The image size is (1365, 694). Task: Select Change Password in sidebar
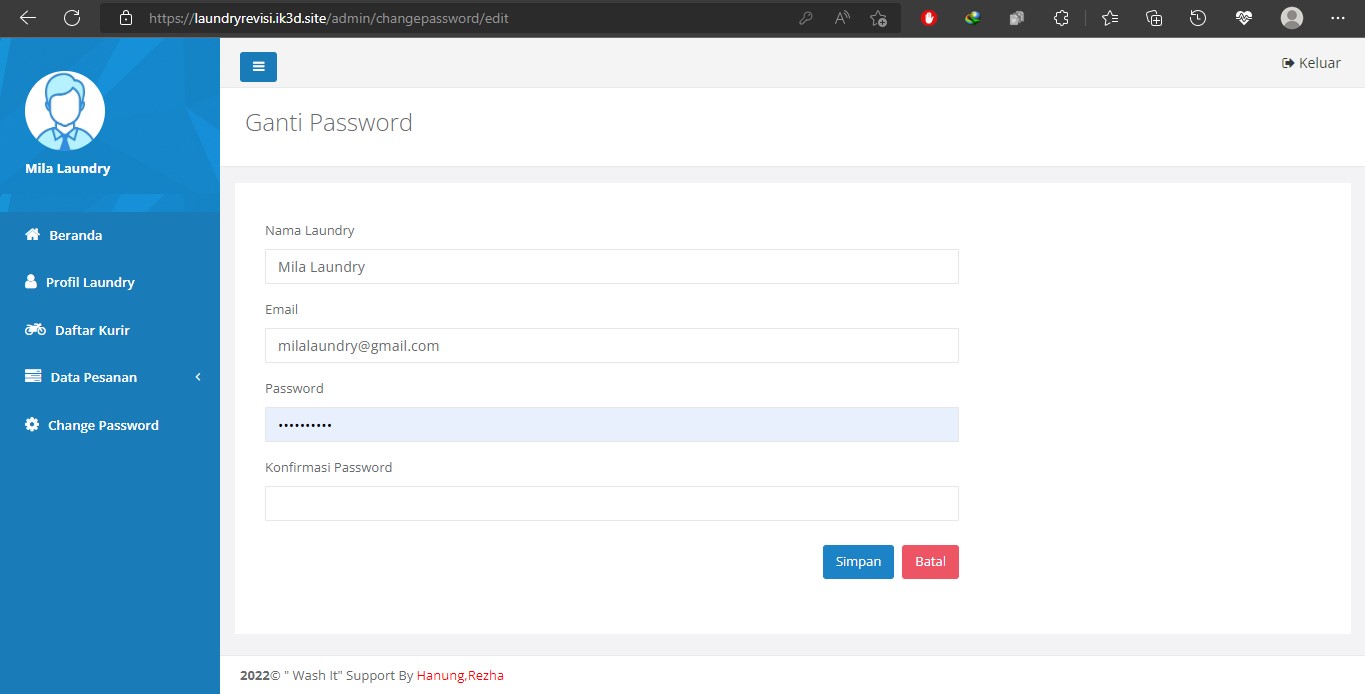(x=102, y=425)
